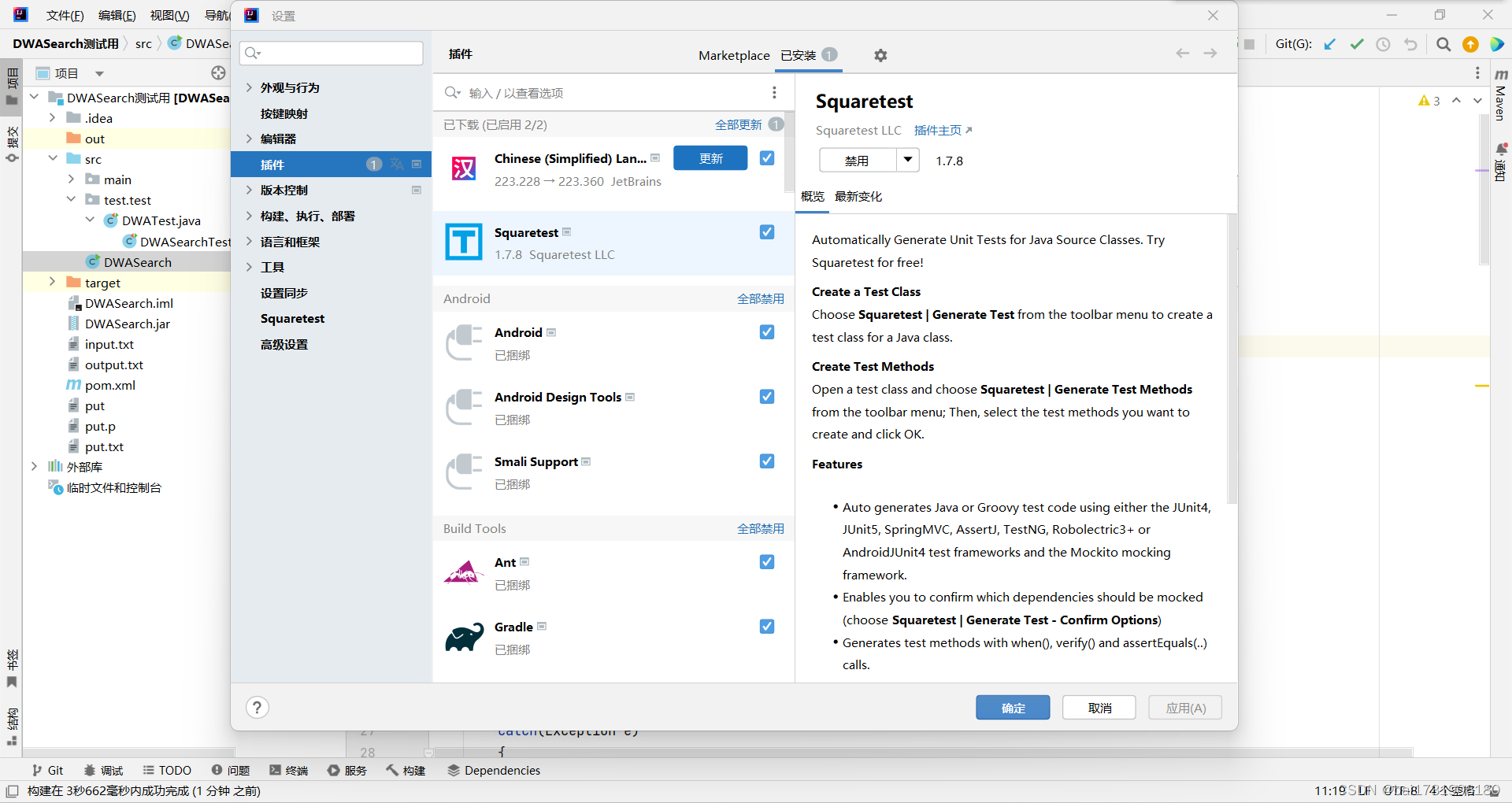Toggle Android Design Tools checkbox

[767, 397]
